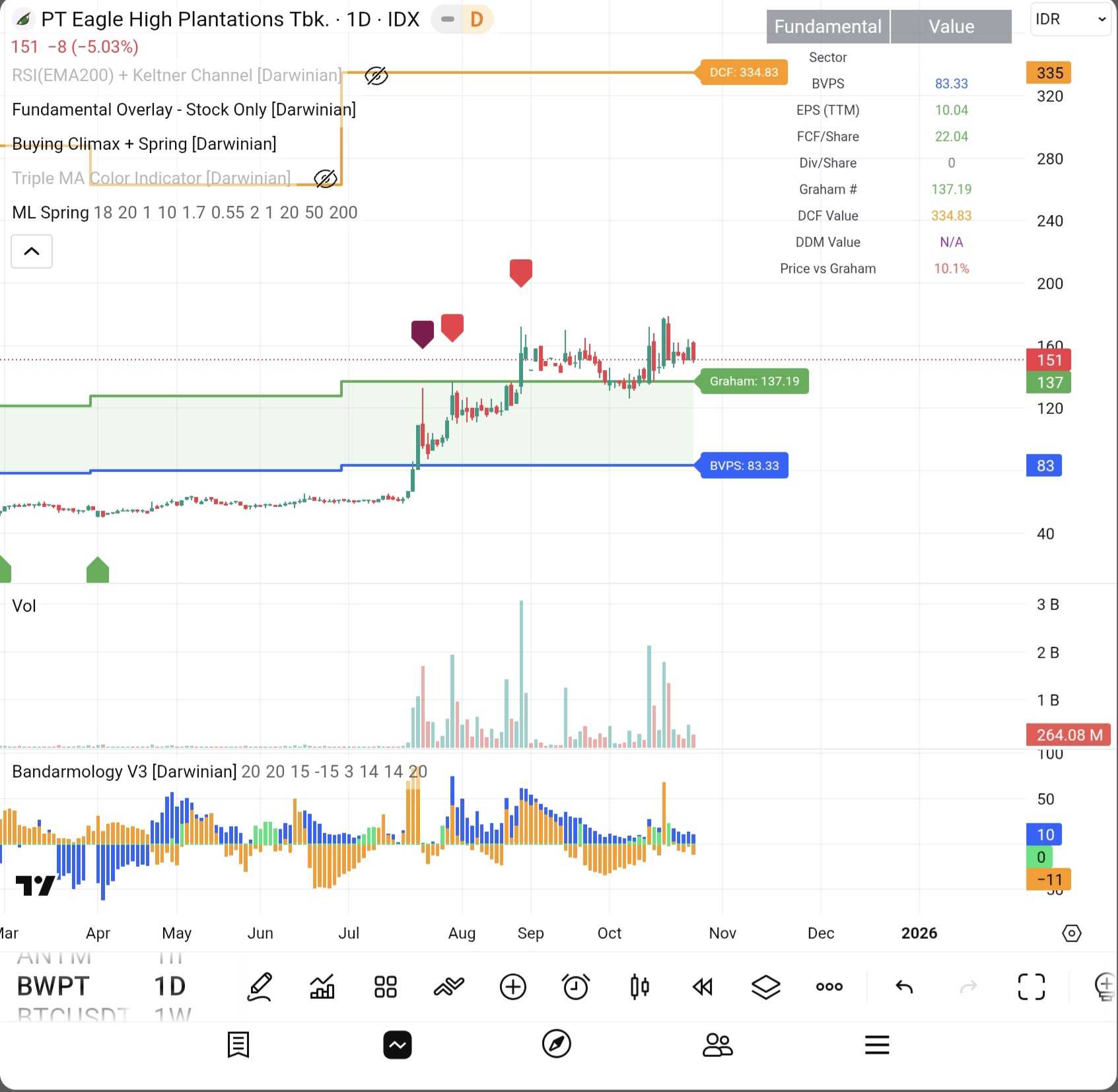1118x1092 pixels.
Task: Click the EPS (TTM) value 10.04
Action: click(952, 110)
